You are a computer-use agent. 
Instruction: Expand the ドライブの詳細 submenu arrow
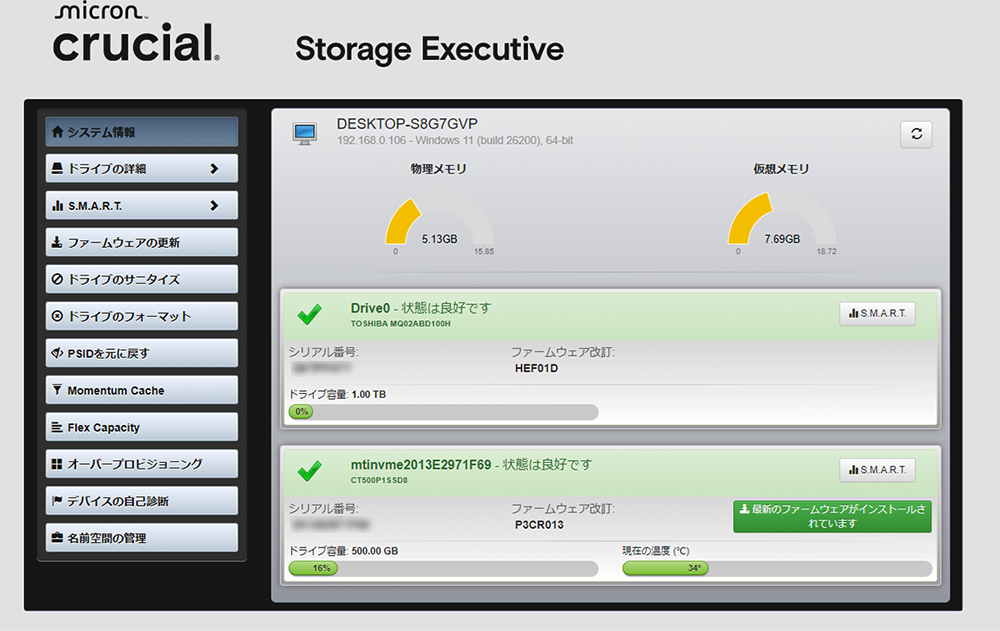click(214, 169)
